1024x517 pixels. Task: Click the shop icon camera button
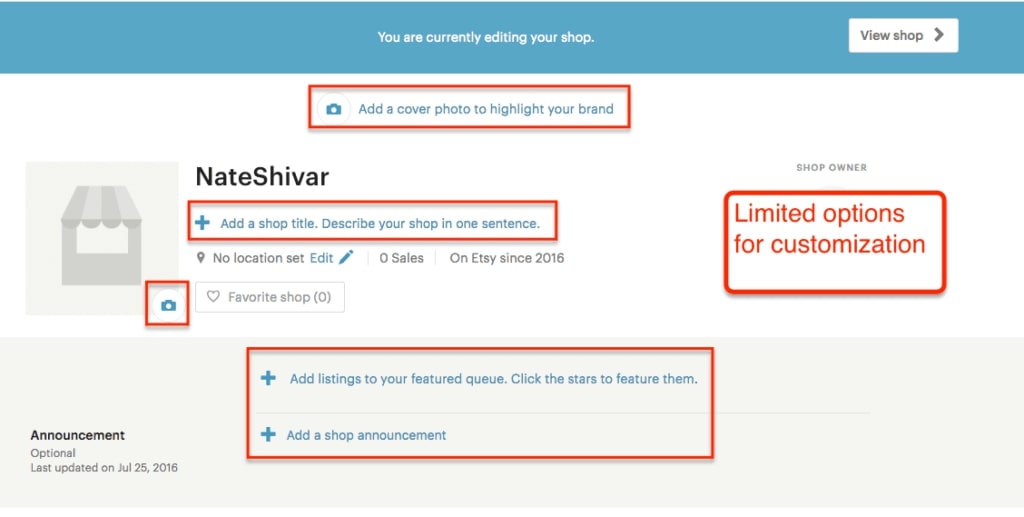click(x=168, y=305)
